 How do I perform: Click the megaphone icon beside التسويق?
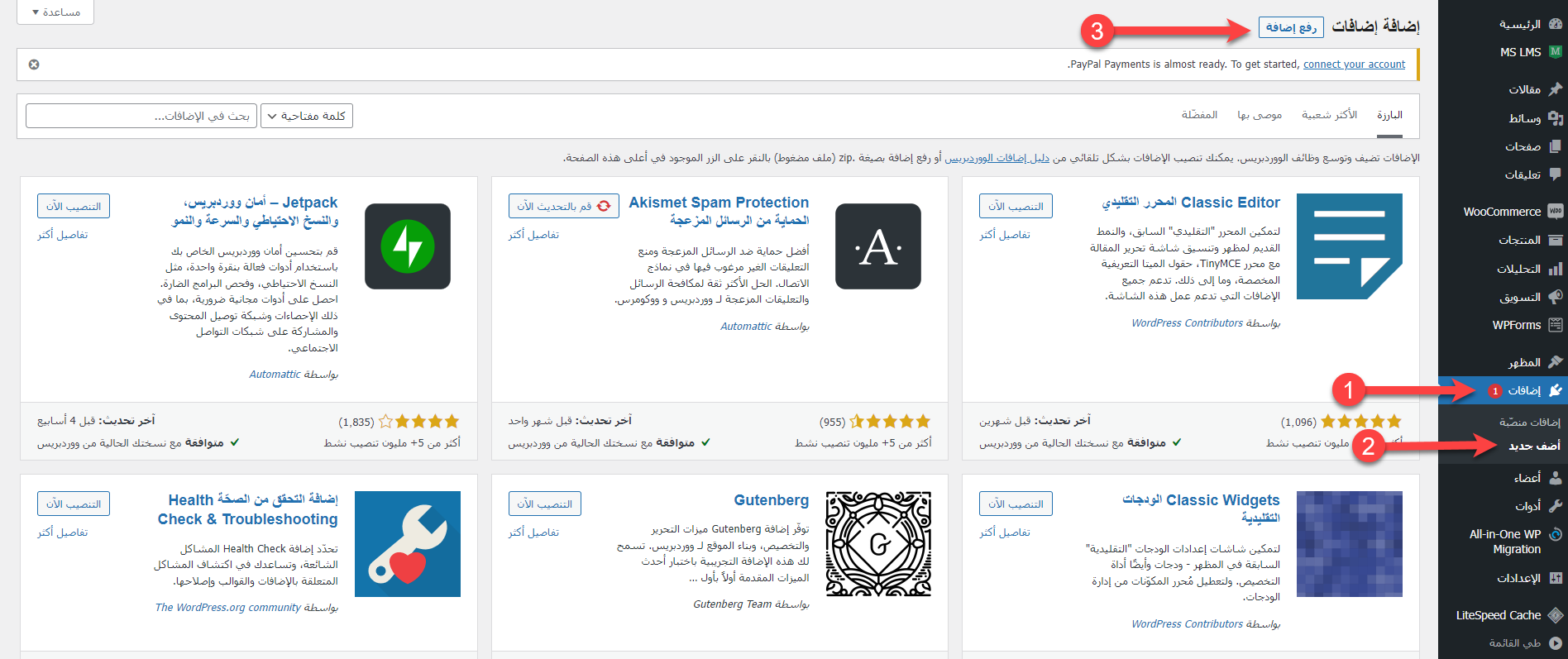[x=1555, y=297]
